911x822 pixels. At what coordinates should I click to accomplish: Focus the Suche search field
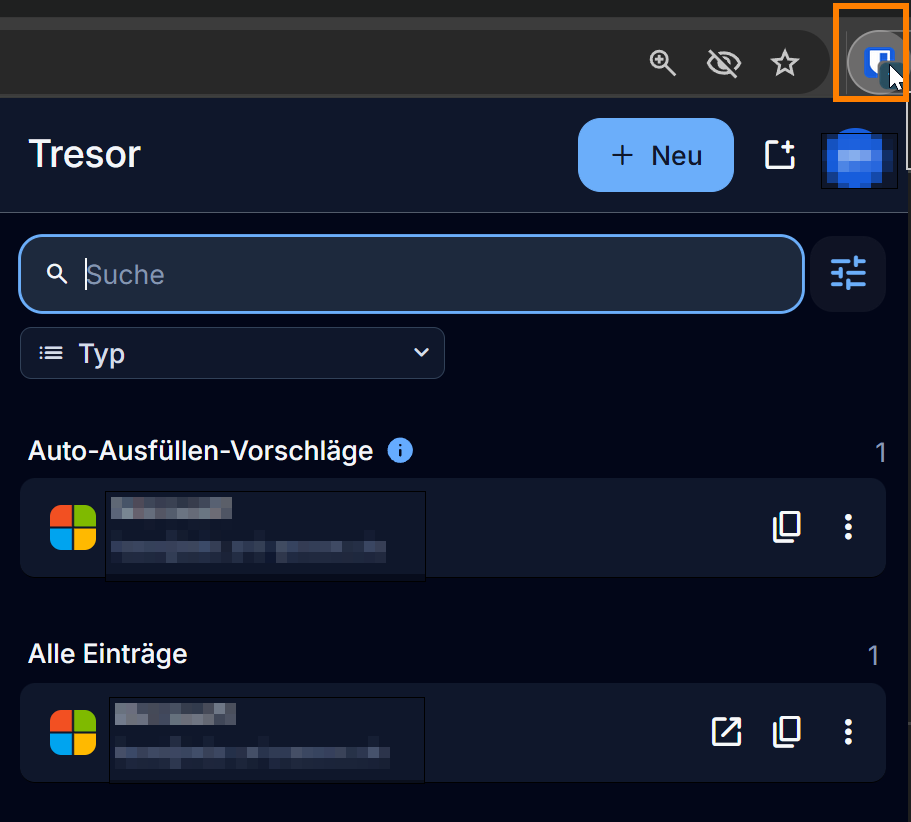(411, 274)
